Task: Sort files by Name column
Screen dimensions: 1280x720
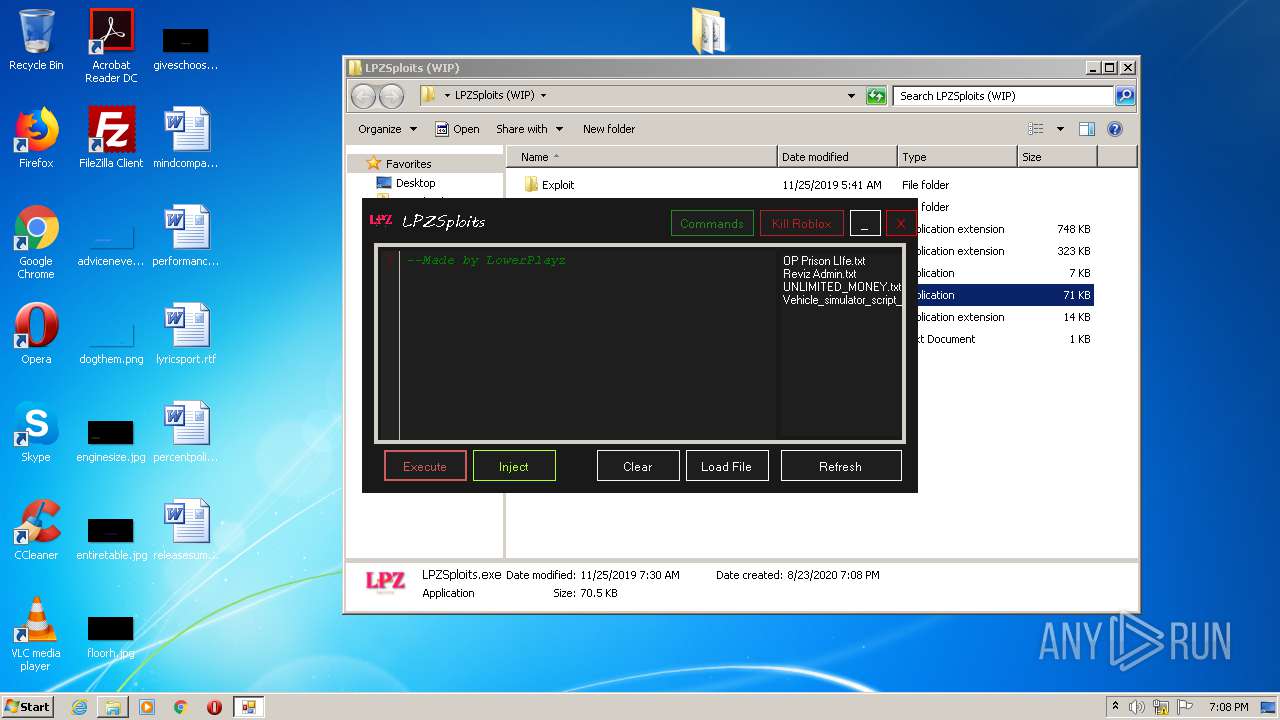Action: [x=642, y=157]
